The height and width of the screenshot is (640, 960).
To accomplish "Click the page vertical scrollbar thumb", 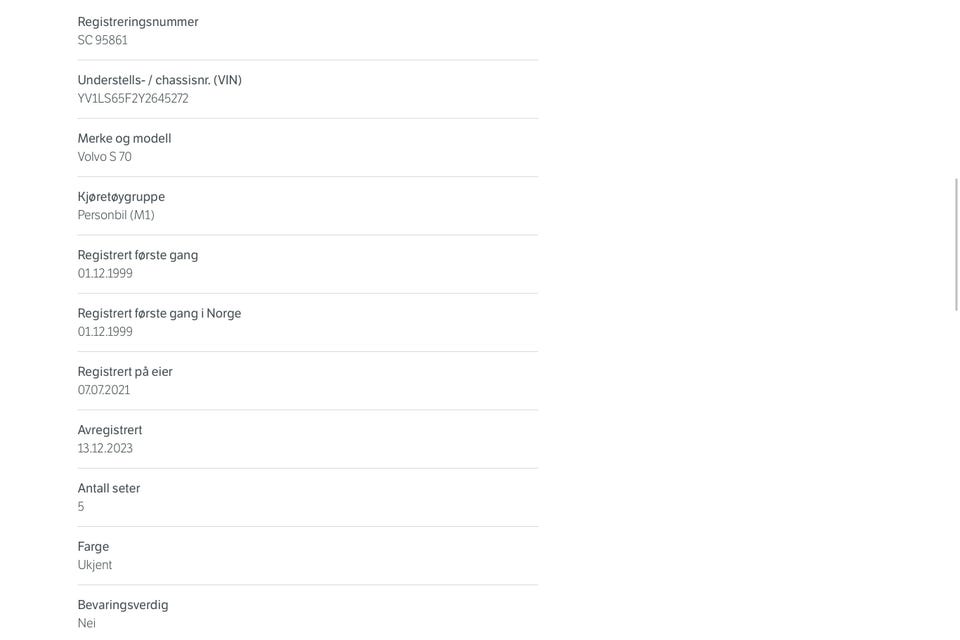I will 956,244.
